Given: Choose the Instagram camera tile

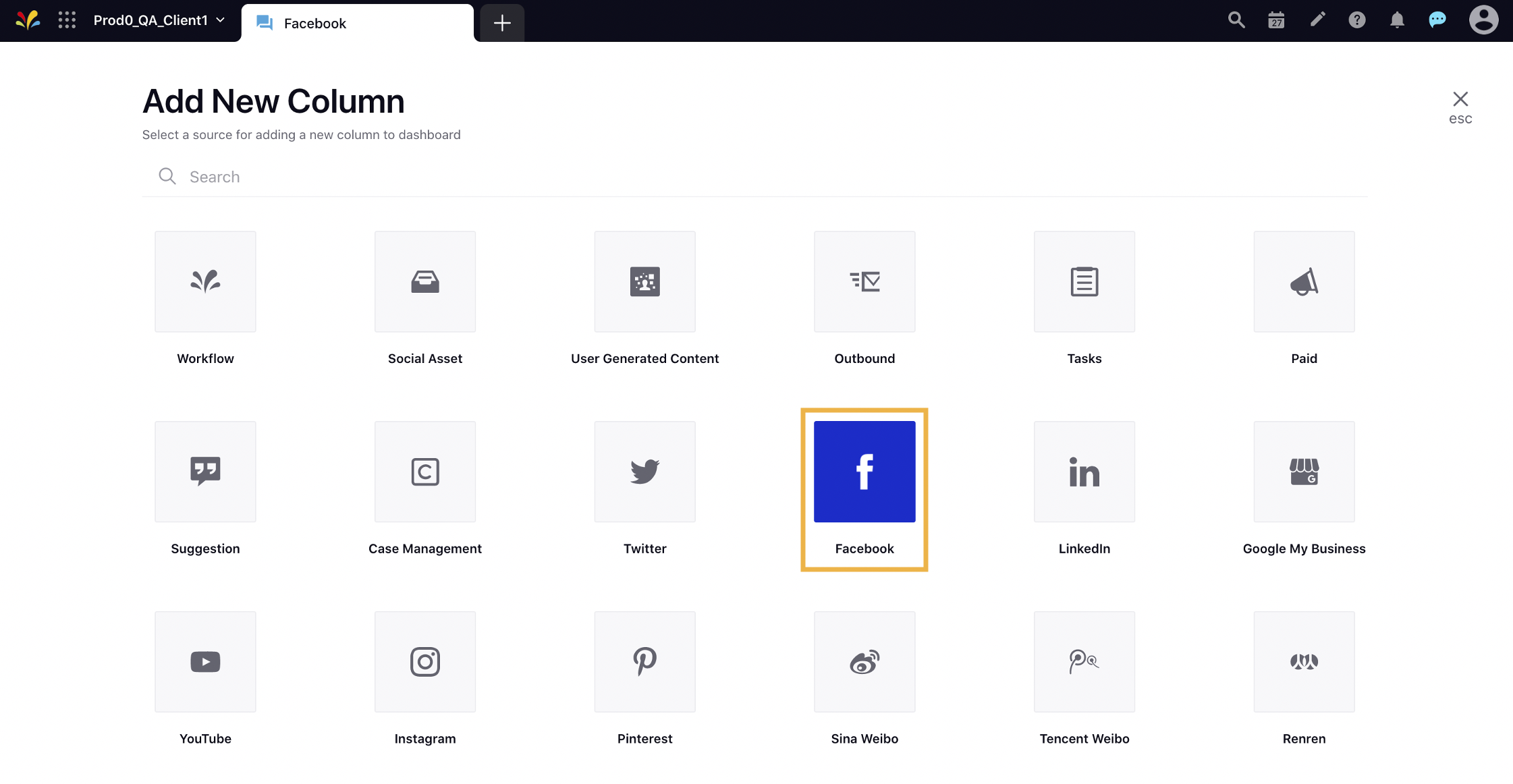Looking at the screenshot, I should [425, 662].
